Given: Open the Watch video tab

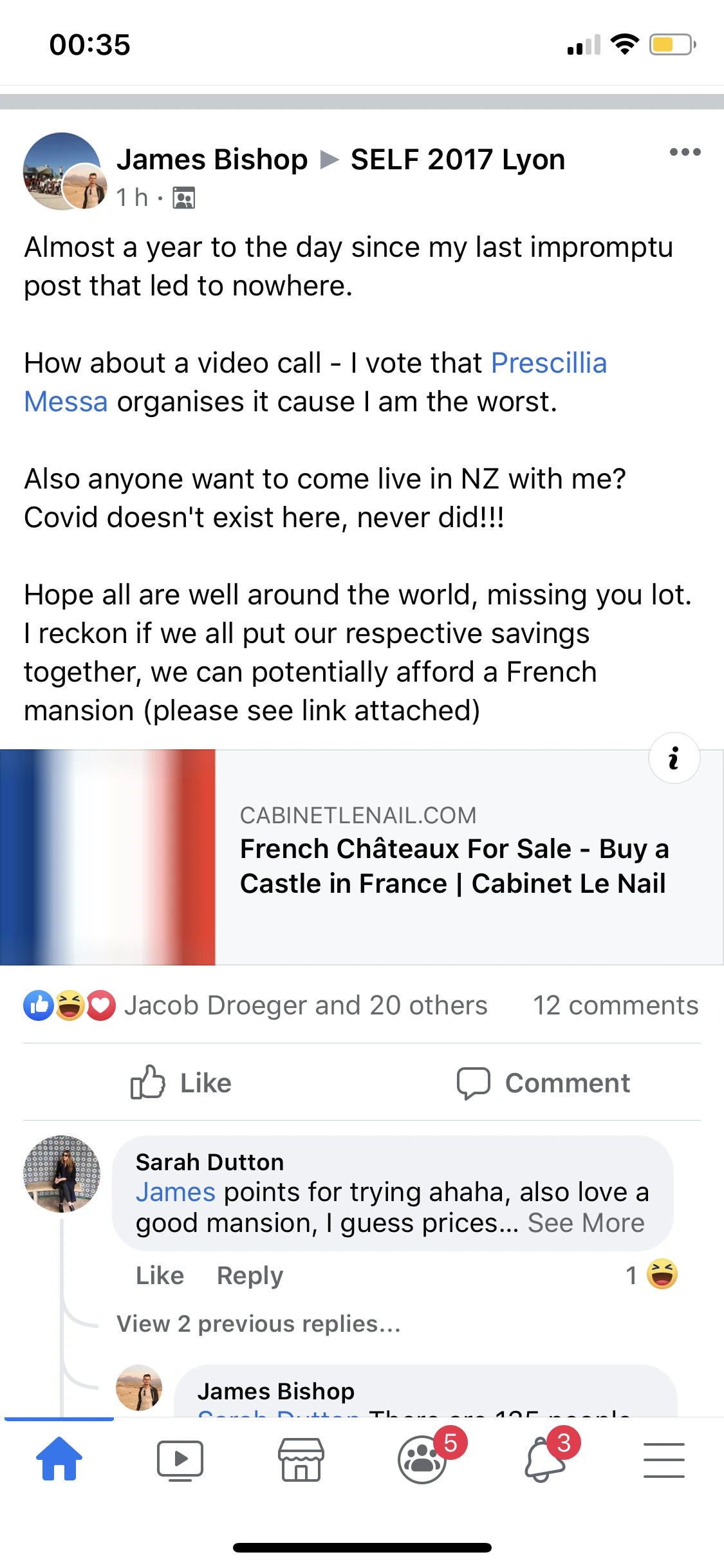Looking at the screenshot, I should coord(180,1460).
